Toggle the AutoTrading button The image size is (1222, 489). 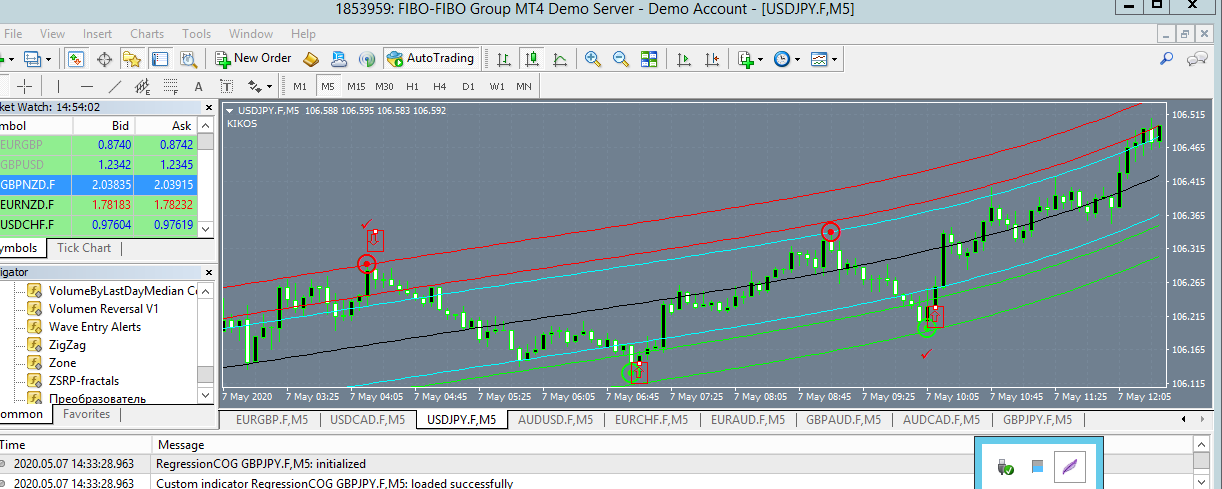pos(430,59)
